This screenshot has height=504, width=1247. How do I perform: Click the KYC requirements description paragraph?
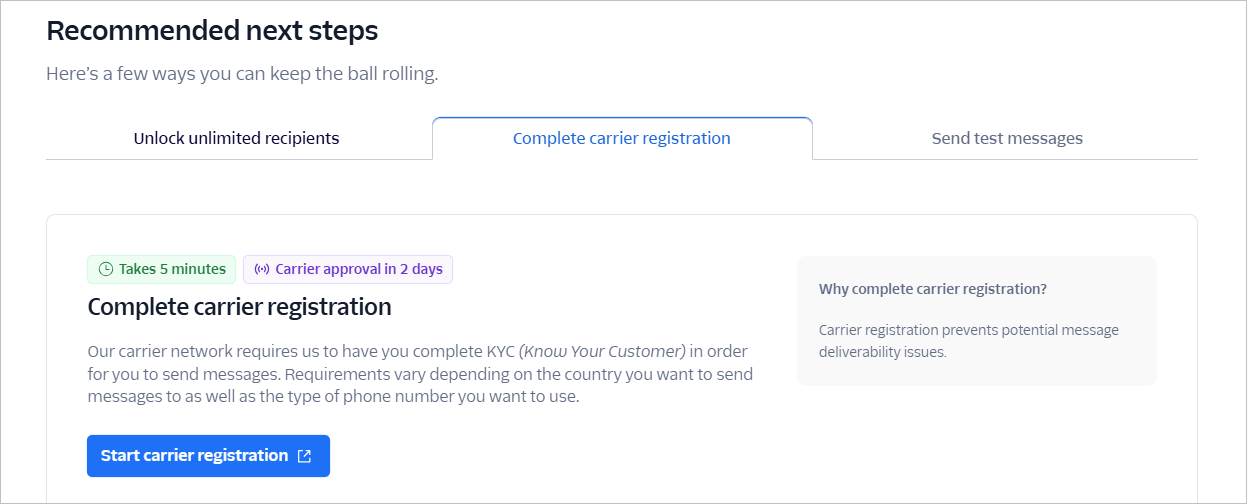tap(420, 374)
